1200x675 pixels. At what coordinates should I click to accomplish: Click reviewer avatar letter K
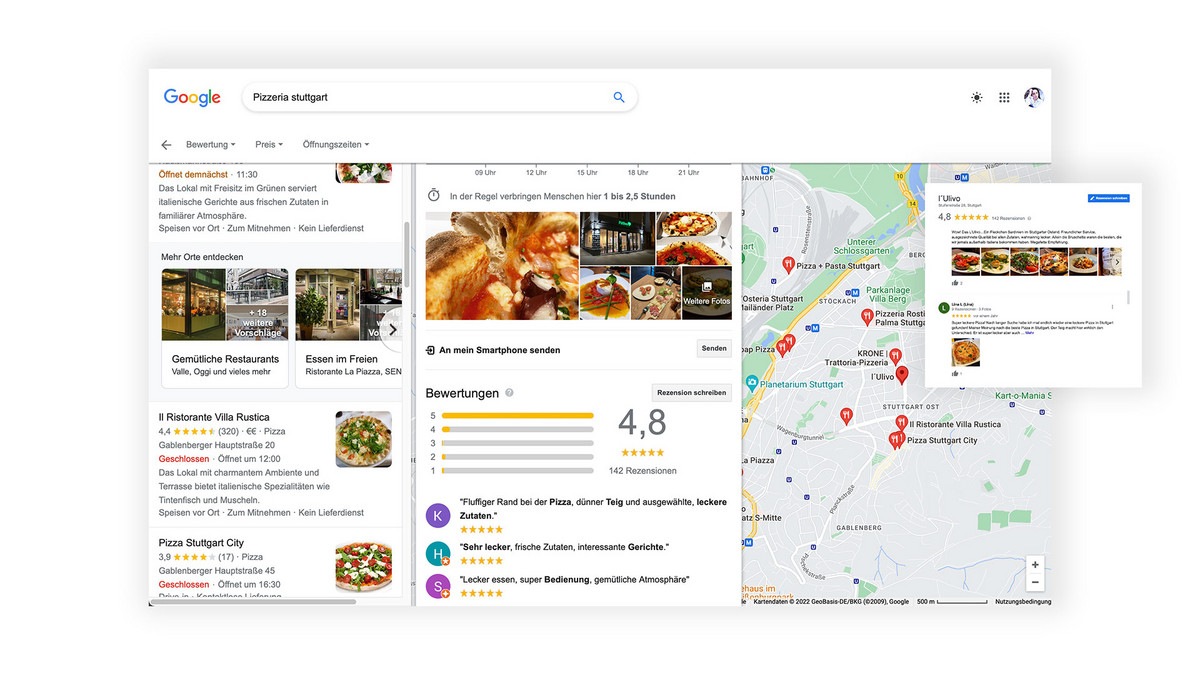pos(437,515)
